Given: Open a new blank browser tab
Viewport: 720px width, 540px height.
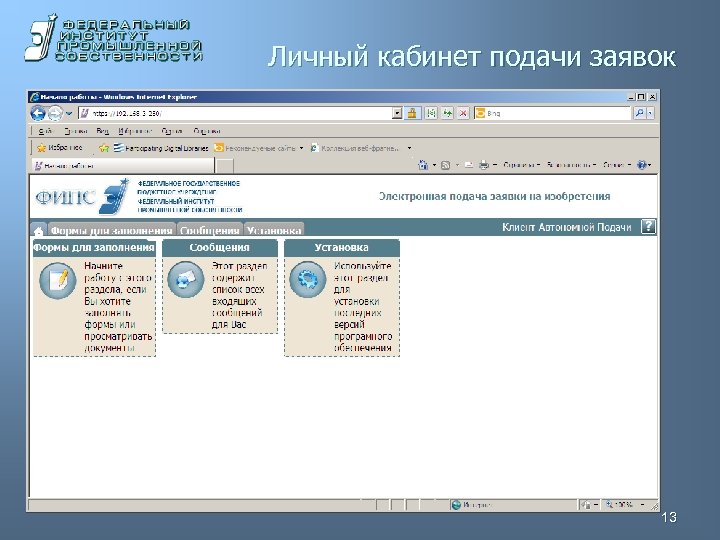Looking at the screenshot, I should click(225, 166).
